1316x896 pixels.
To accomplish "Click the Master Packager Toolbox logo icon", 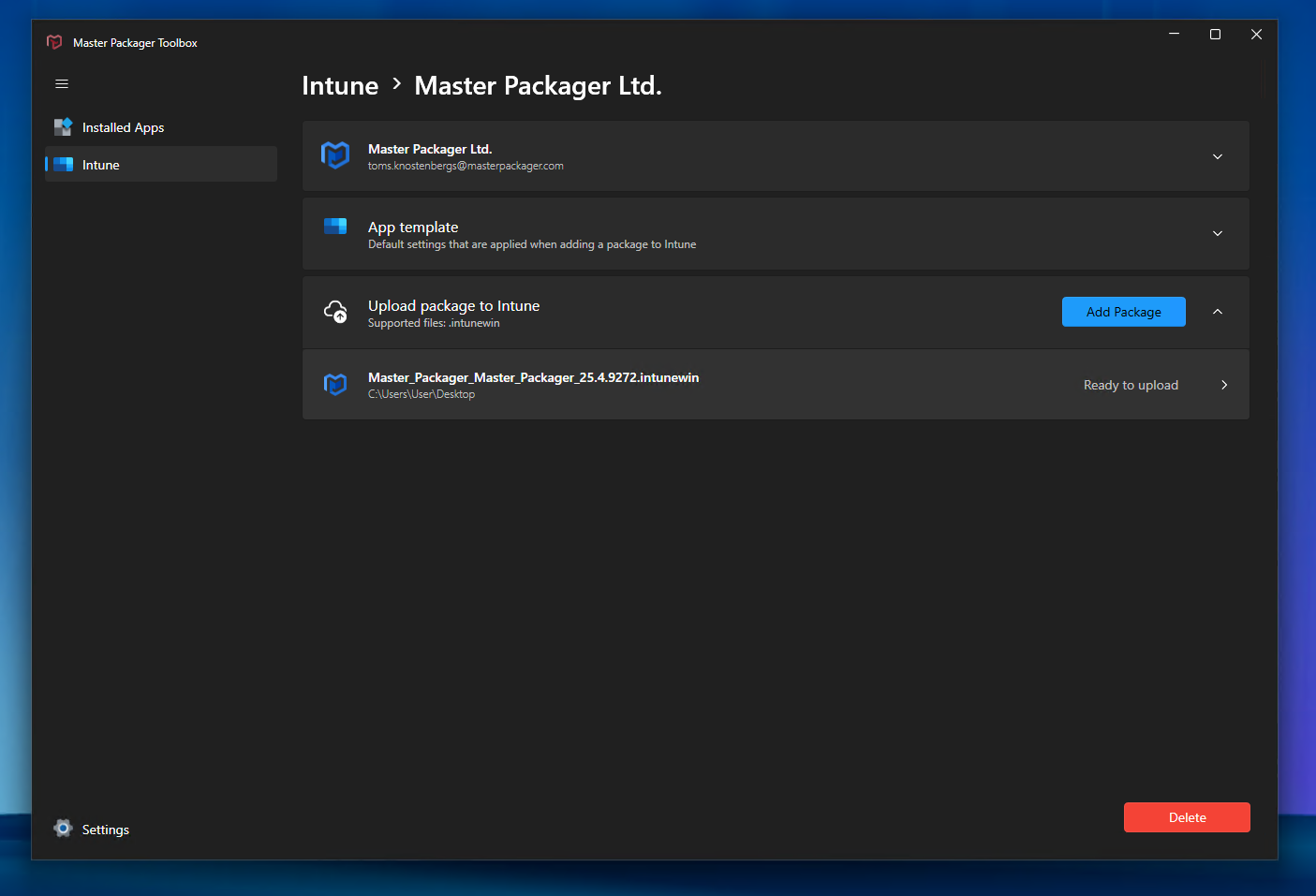I will [x=54, y=42].
